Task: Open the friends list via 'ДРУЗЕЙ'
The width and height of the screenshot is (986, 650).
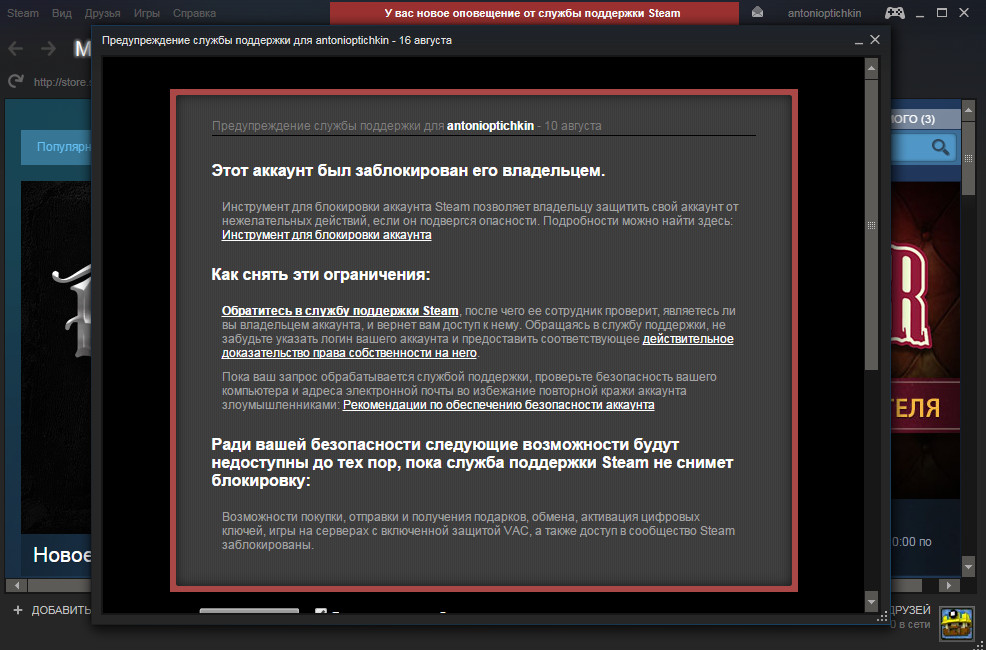Action: [x=911, y=610]
